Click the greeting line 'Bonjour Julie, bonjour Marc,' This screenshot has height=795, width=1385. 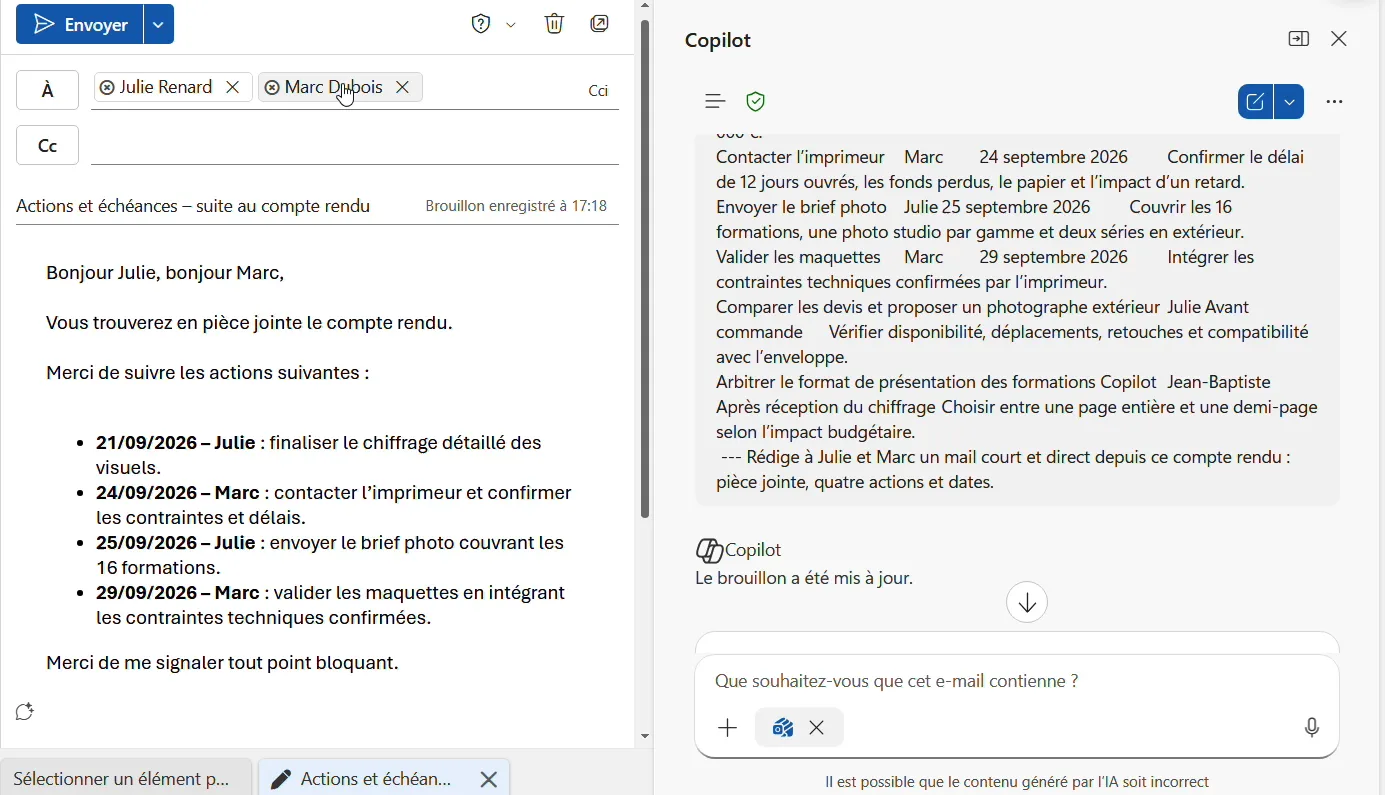coord(165,273)
